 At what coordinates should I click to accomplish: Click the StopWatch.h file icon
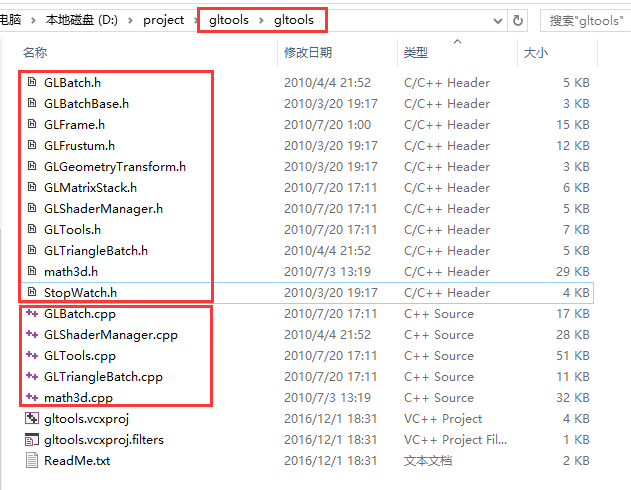32,292
